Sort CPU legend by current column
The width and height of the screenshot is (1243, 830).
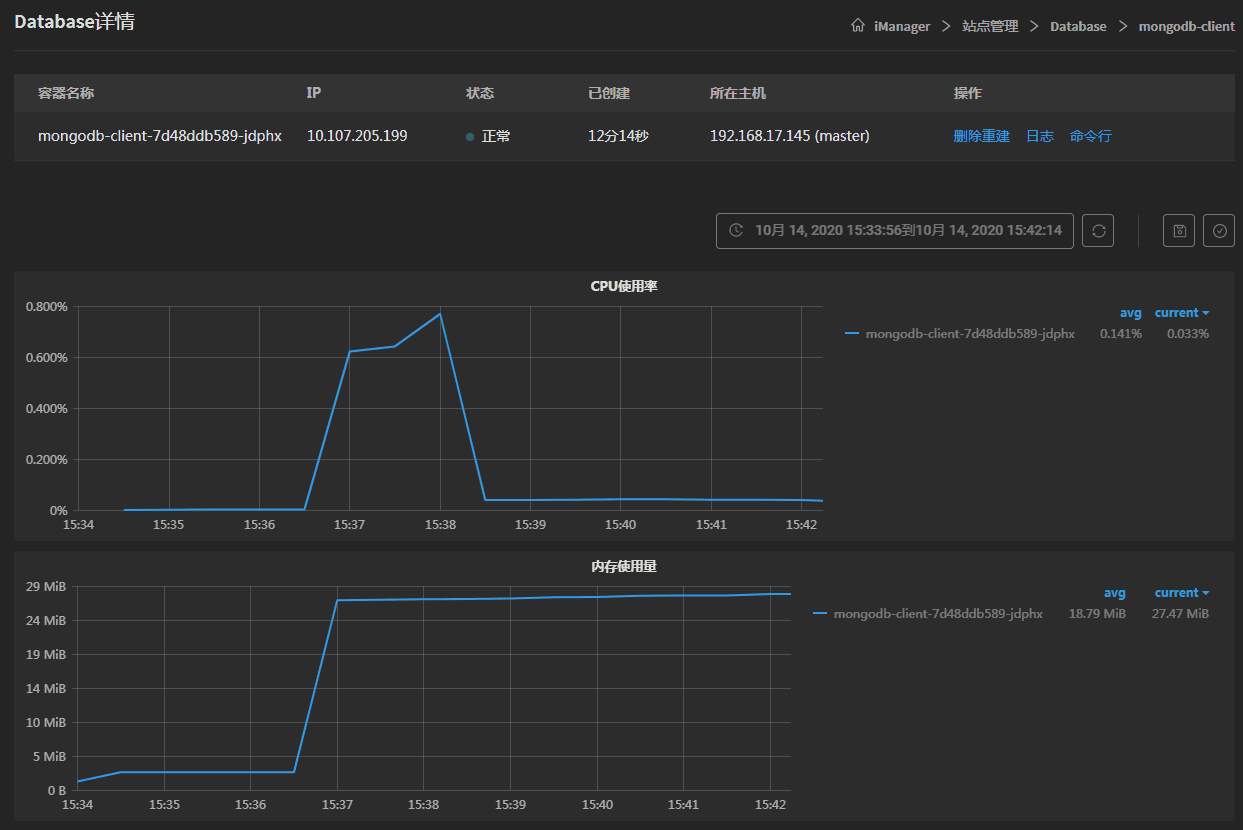point(1181,313)
